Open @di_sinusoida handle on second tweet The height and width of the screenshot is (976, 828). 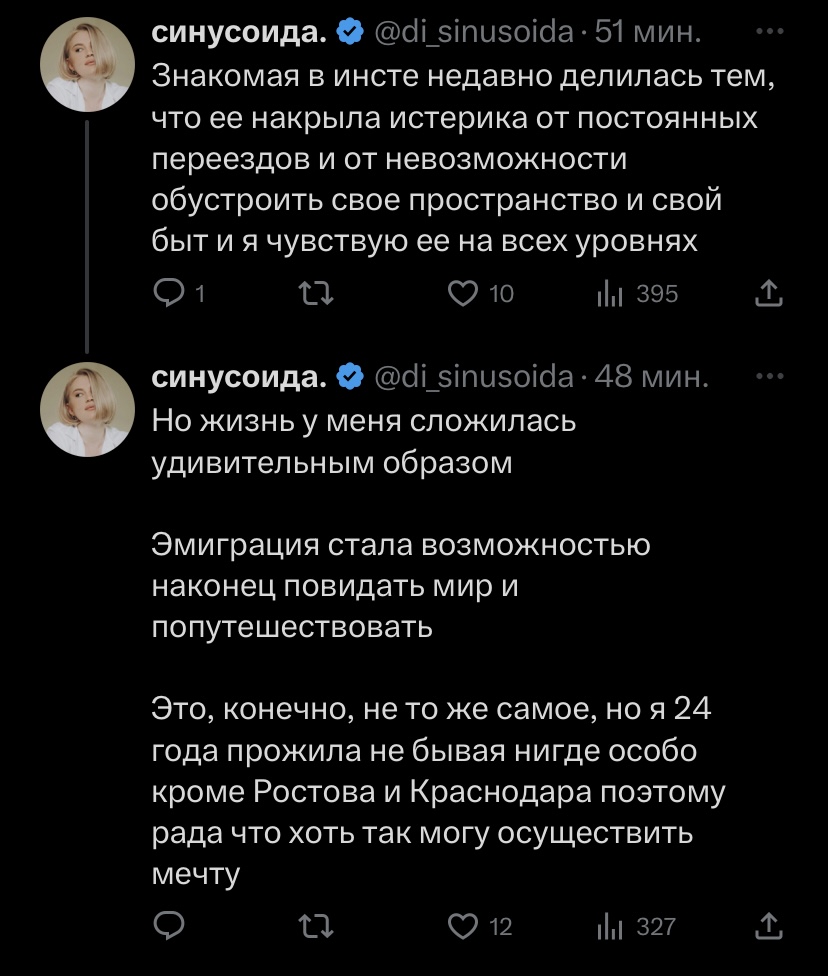click(473, 379)
